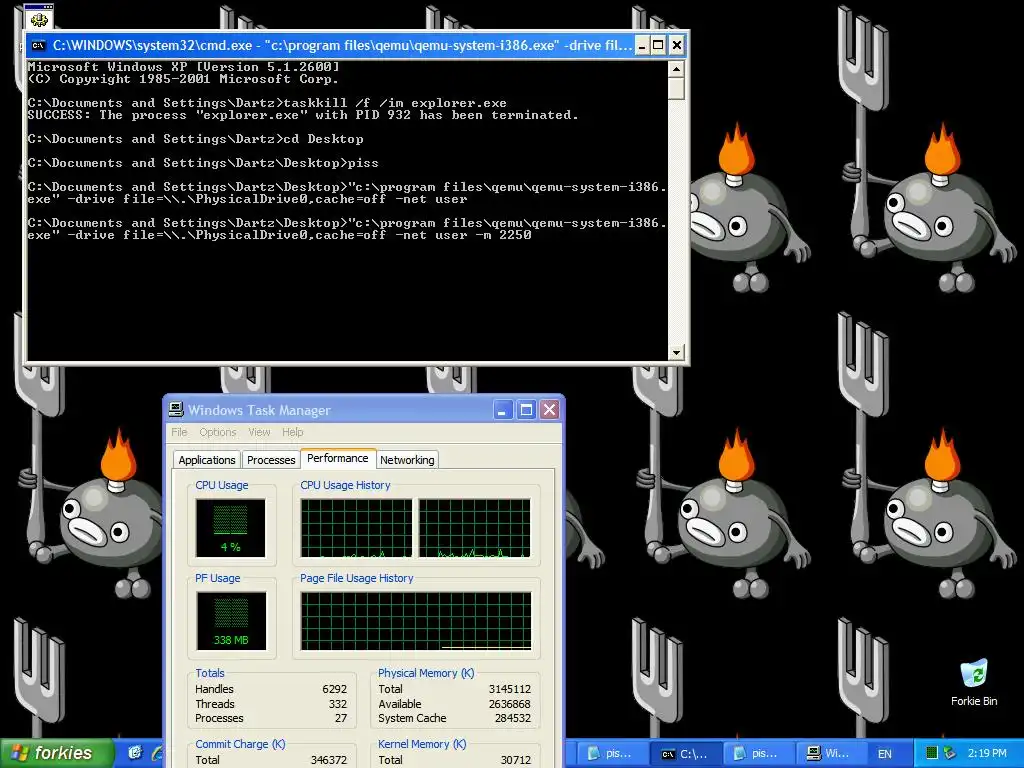Click the right CPU Usage History graph
This screenshot has height=768, width=1024.
coord(475,528)
